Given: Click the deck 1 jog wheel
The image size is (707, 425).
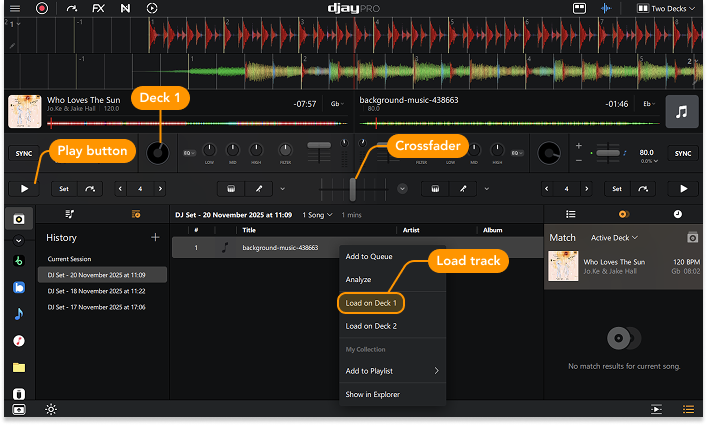Looking at the screenshot, I should pyautogui.click(x=157, y=153).
